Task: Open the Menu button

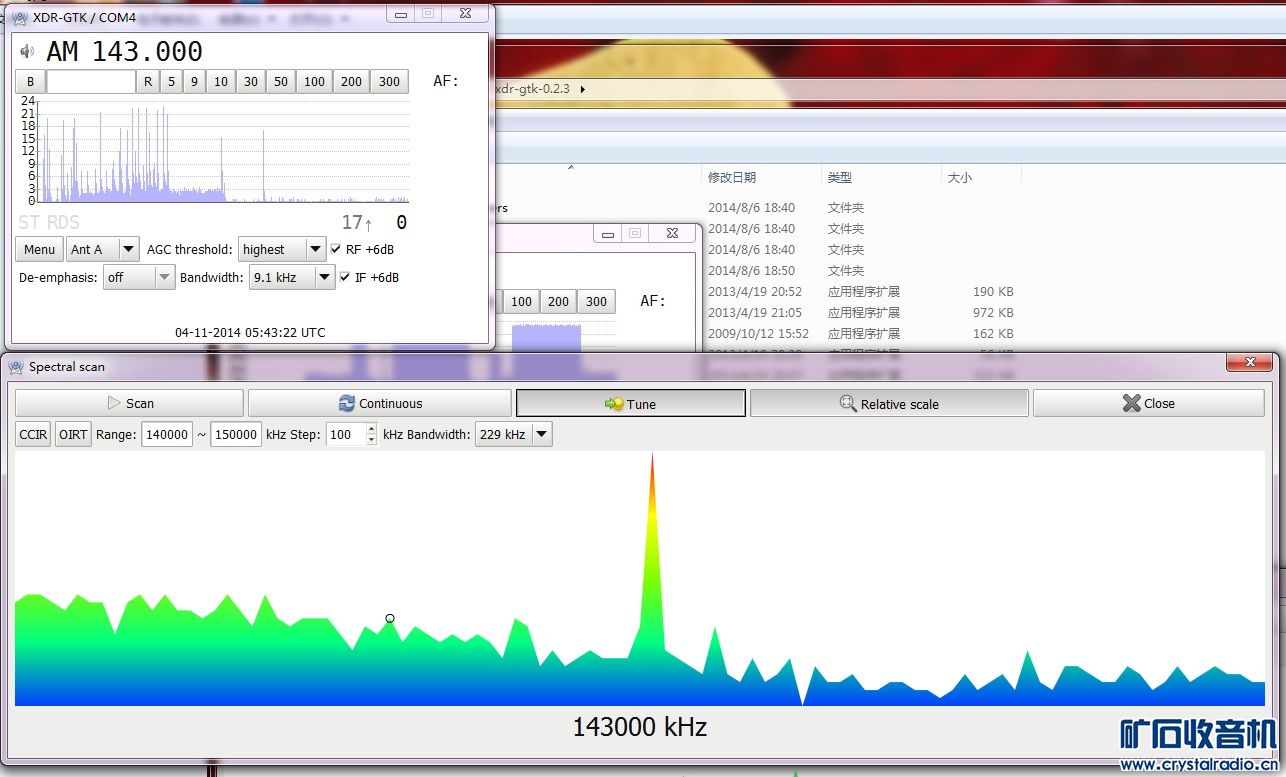Action: [39, 249]
